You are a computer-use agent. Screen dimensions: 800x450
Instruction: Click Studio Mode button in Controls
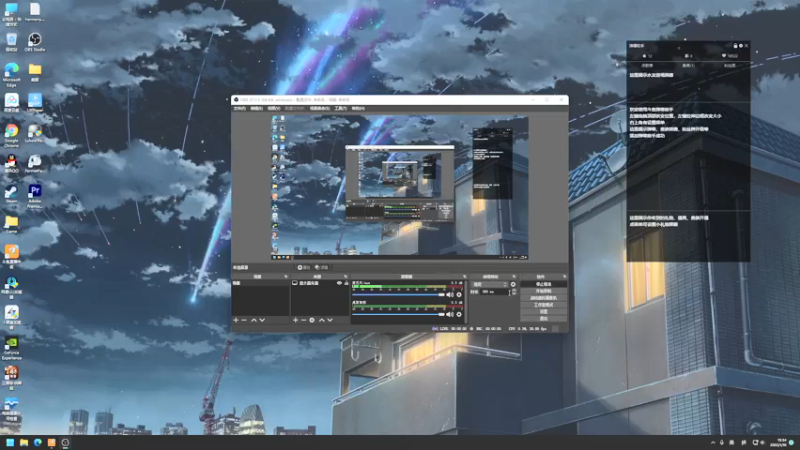[543, 305]
